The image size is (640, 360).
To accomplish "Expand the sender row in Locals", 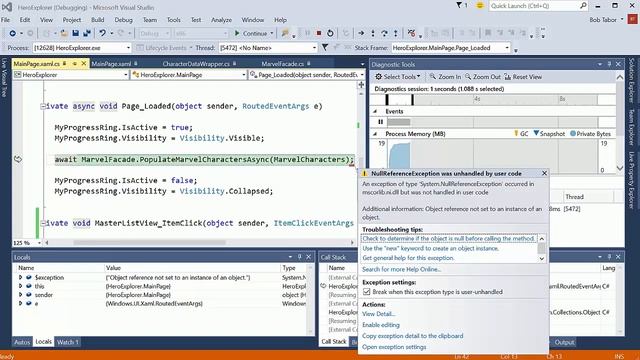I will point(20,295).
